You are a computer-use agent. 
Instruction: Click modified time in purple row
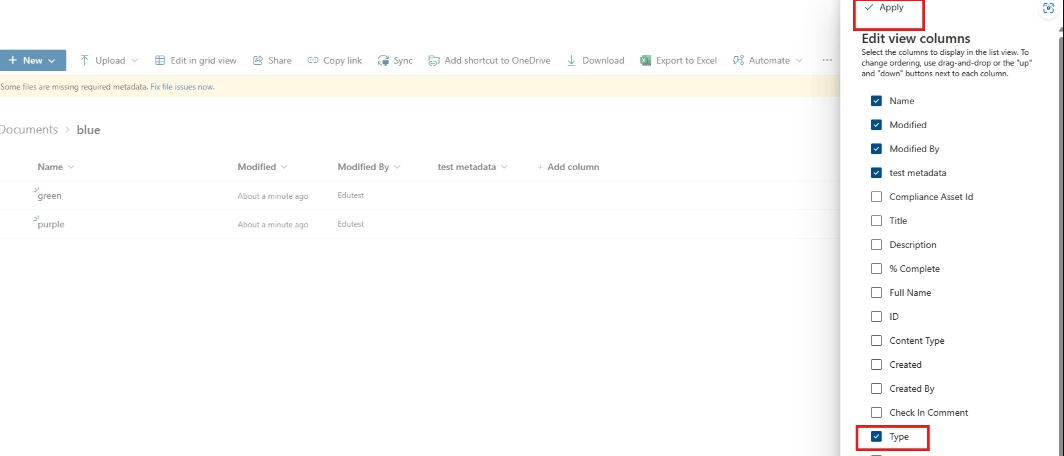click(x=273, y=225)
